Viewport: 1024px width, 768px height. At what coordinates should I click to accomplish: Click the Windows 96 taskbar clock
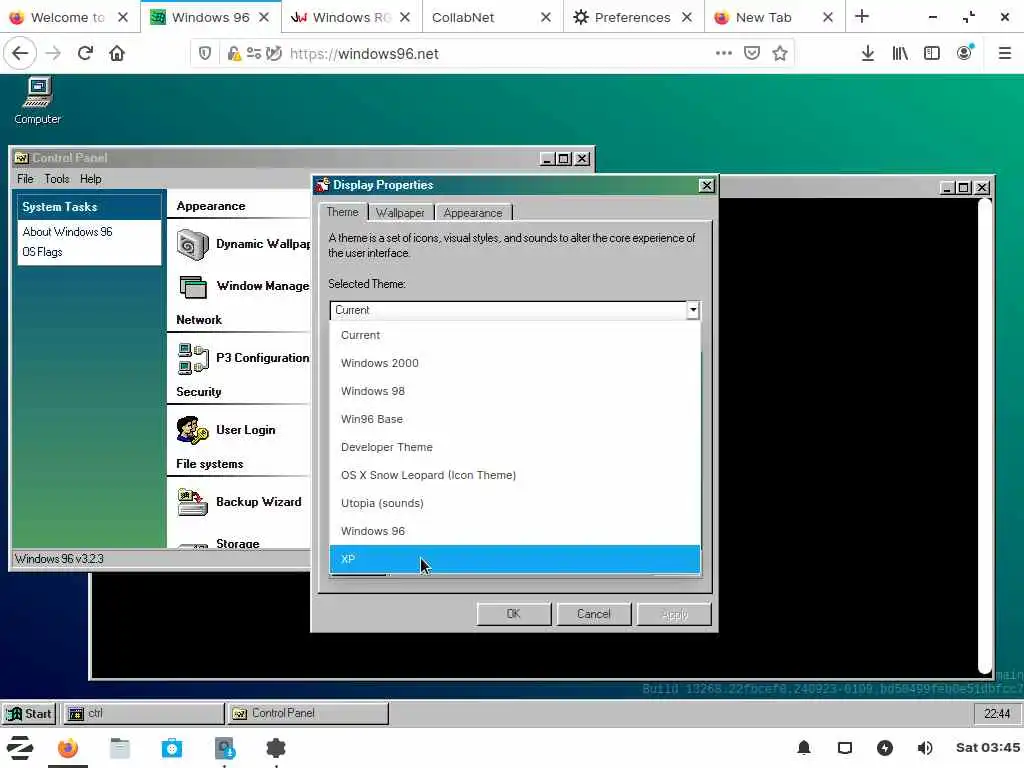[x=997, y=714]
